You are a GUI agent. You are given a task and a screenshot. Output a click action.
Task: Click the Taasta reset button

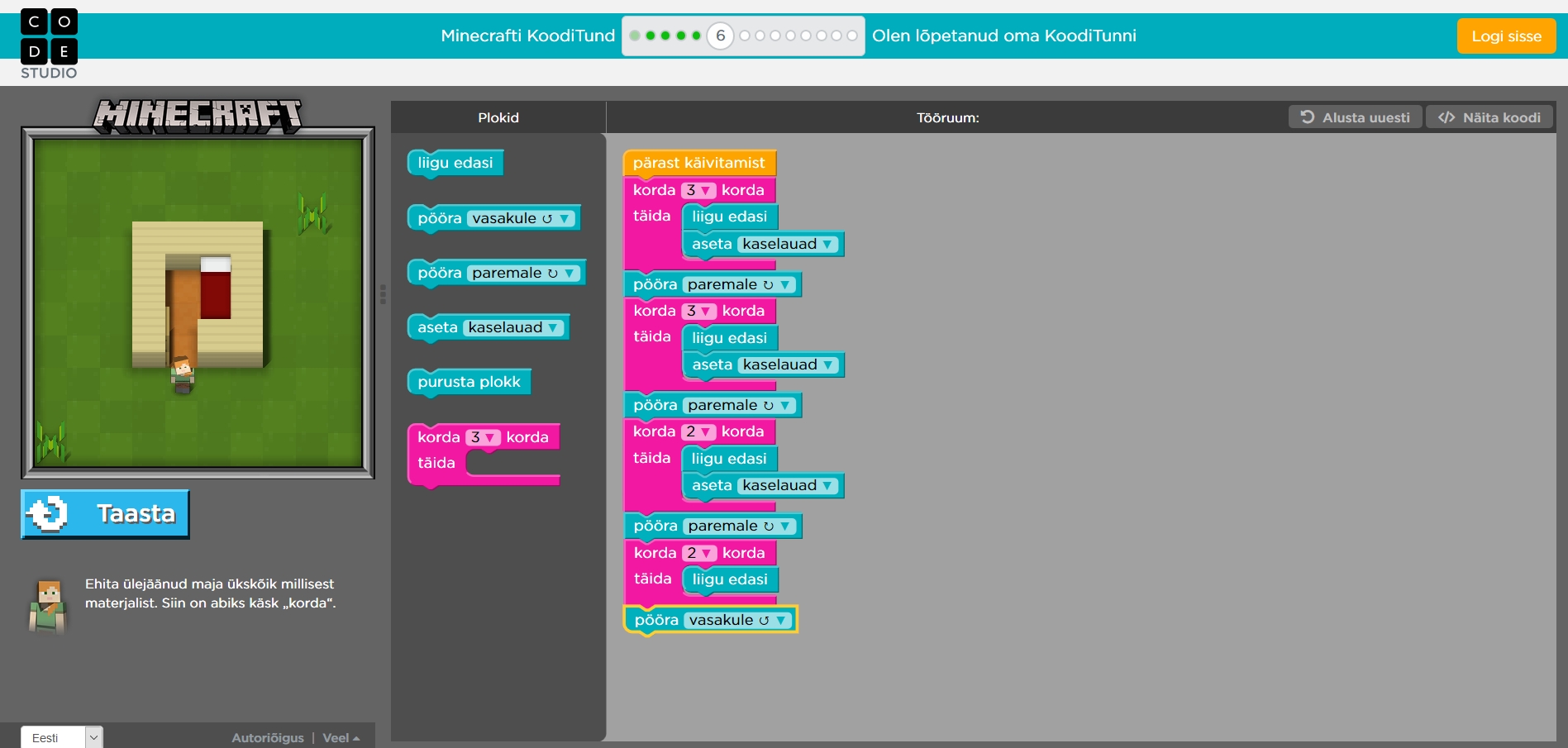pos(105,514)
